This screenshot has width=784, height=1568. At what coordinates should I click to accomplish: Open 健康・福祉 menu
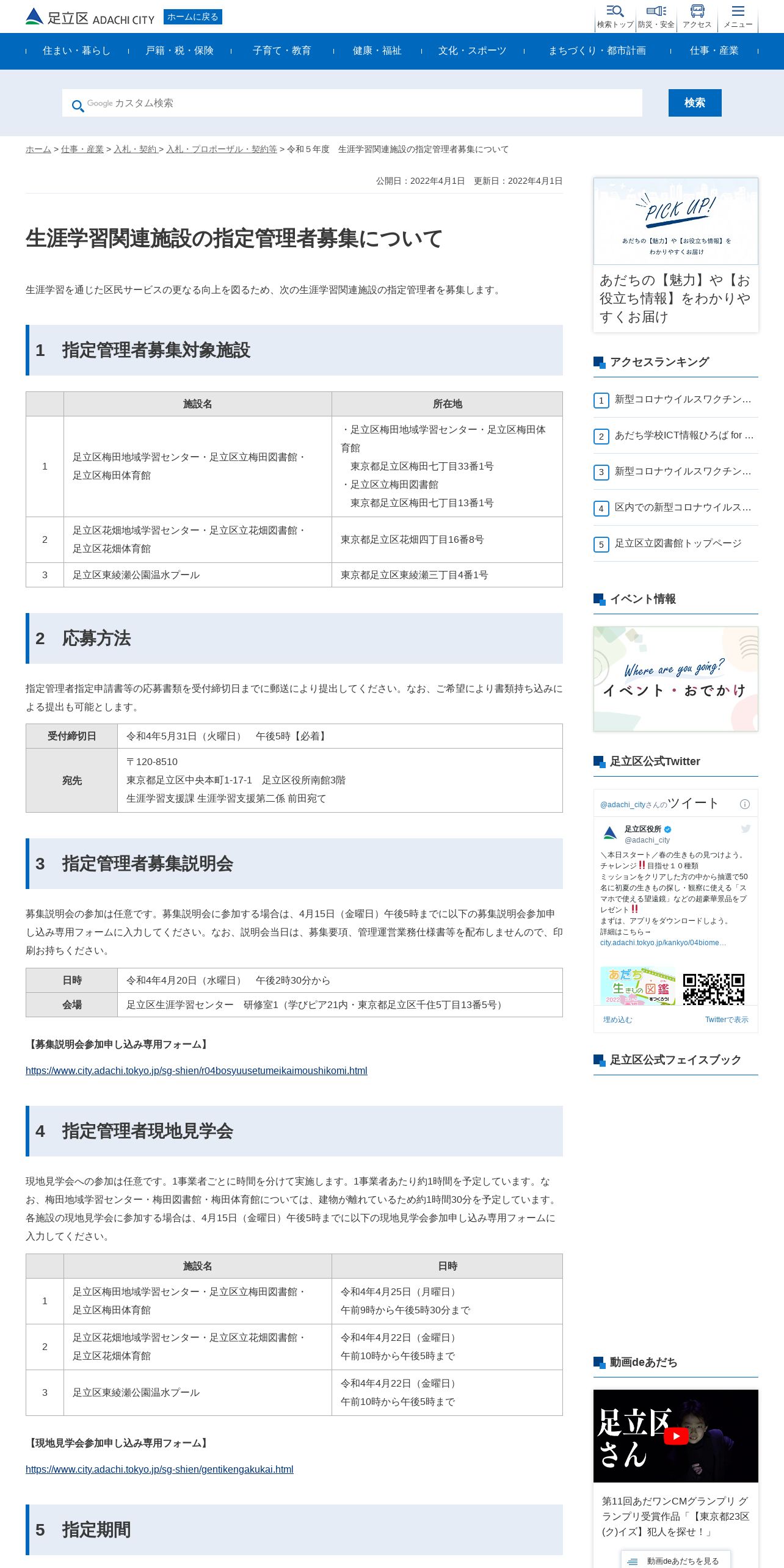[377, 51]
